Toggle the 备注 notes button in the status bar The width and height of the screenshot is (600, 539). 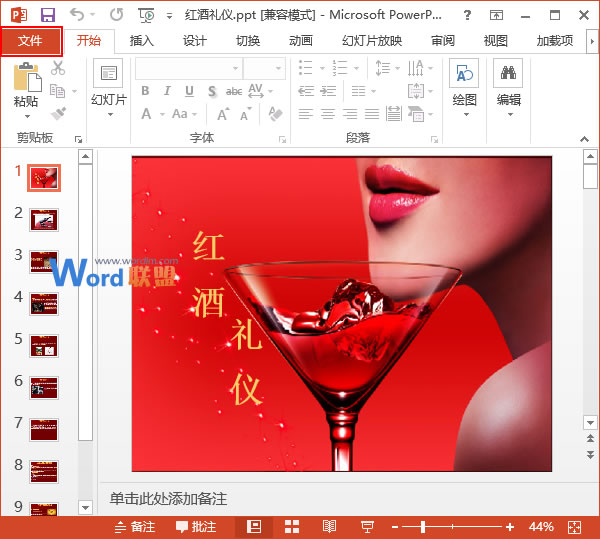pyautogui.click(x=135, y=527)
